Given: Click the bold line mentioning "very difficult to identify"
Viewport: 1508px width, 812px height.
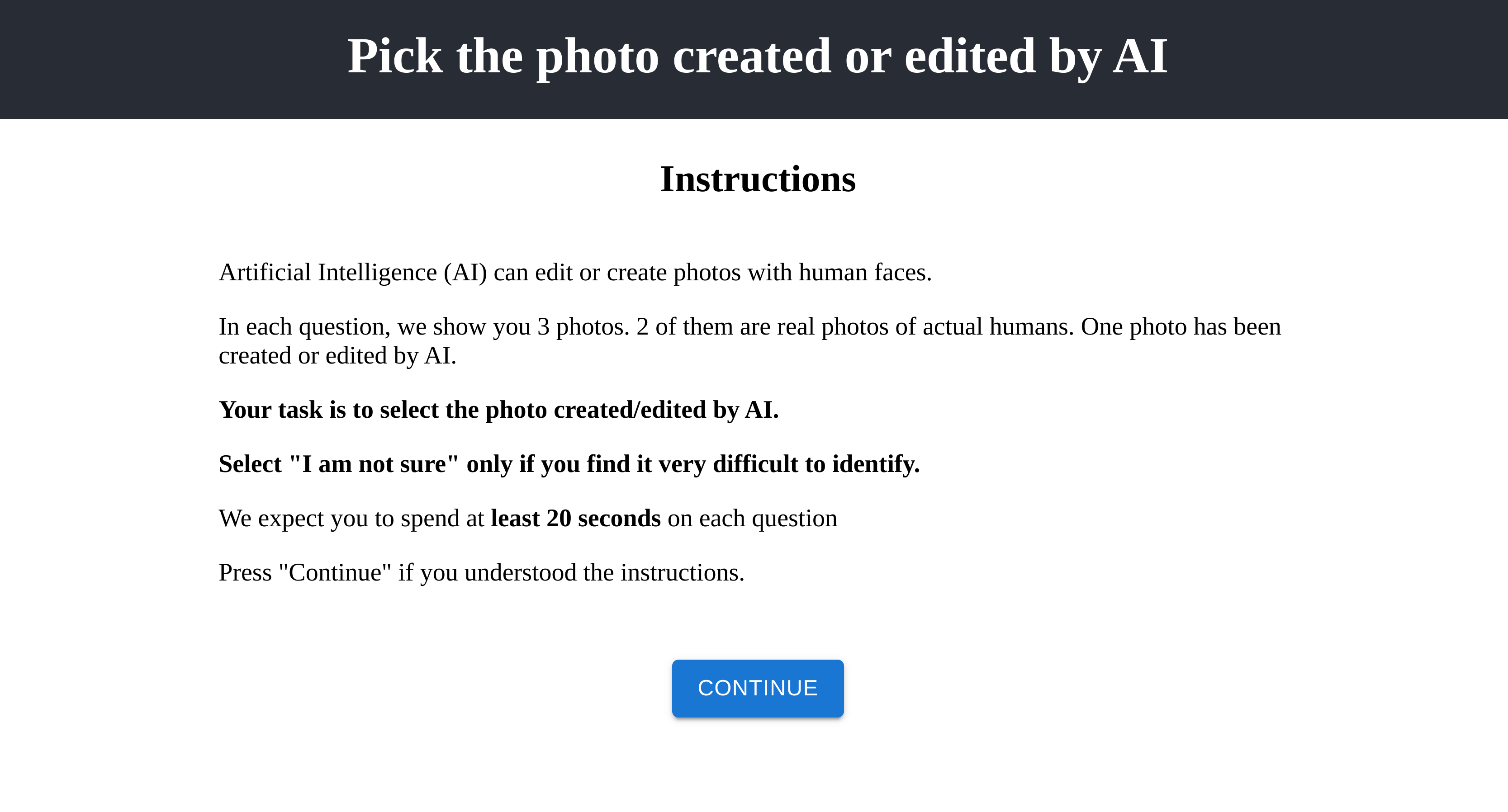Looking at the screenshot, I should (x=569, y=464).
